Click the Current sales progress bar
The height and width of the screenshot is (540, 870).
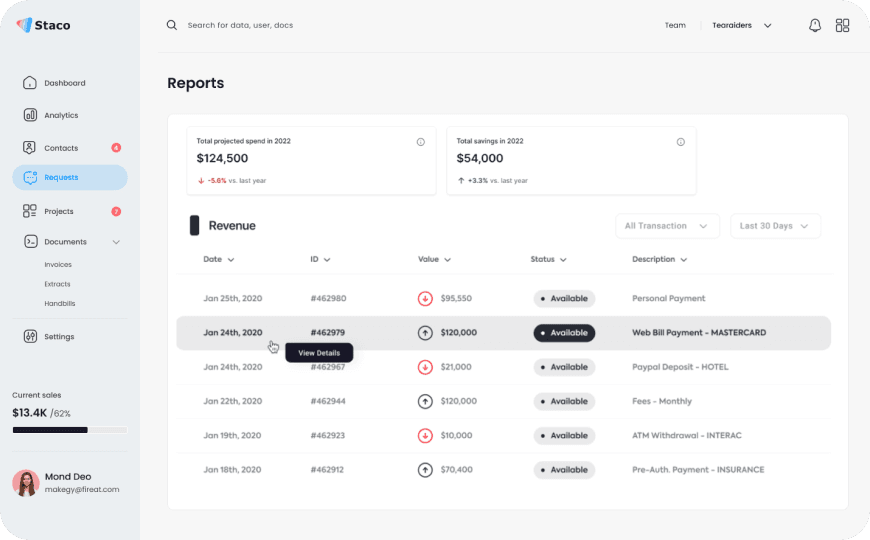tap(70, 430)
